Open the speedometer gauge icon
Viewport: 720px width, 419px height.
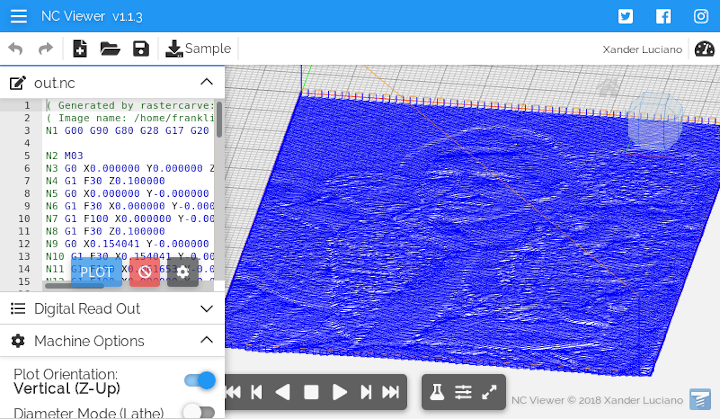tap(704, 49)
